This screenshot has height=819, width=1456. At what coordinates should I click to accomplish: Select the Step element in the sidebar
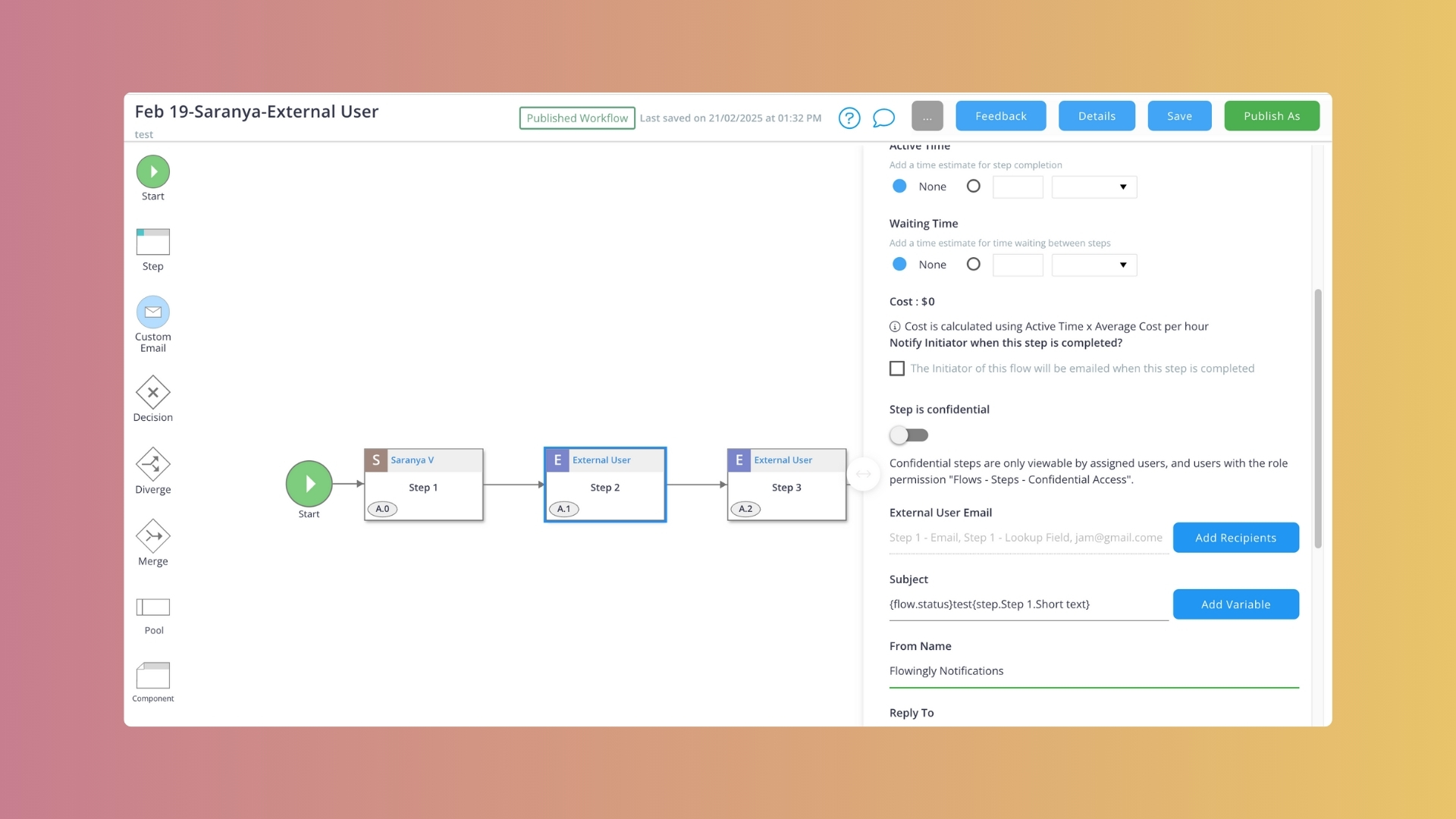[x=152, y=243]
